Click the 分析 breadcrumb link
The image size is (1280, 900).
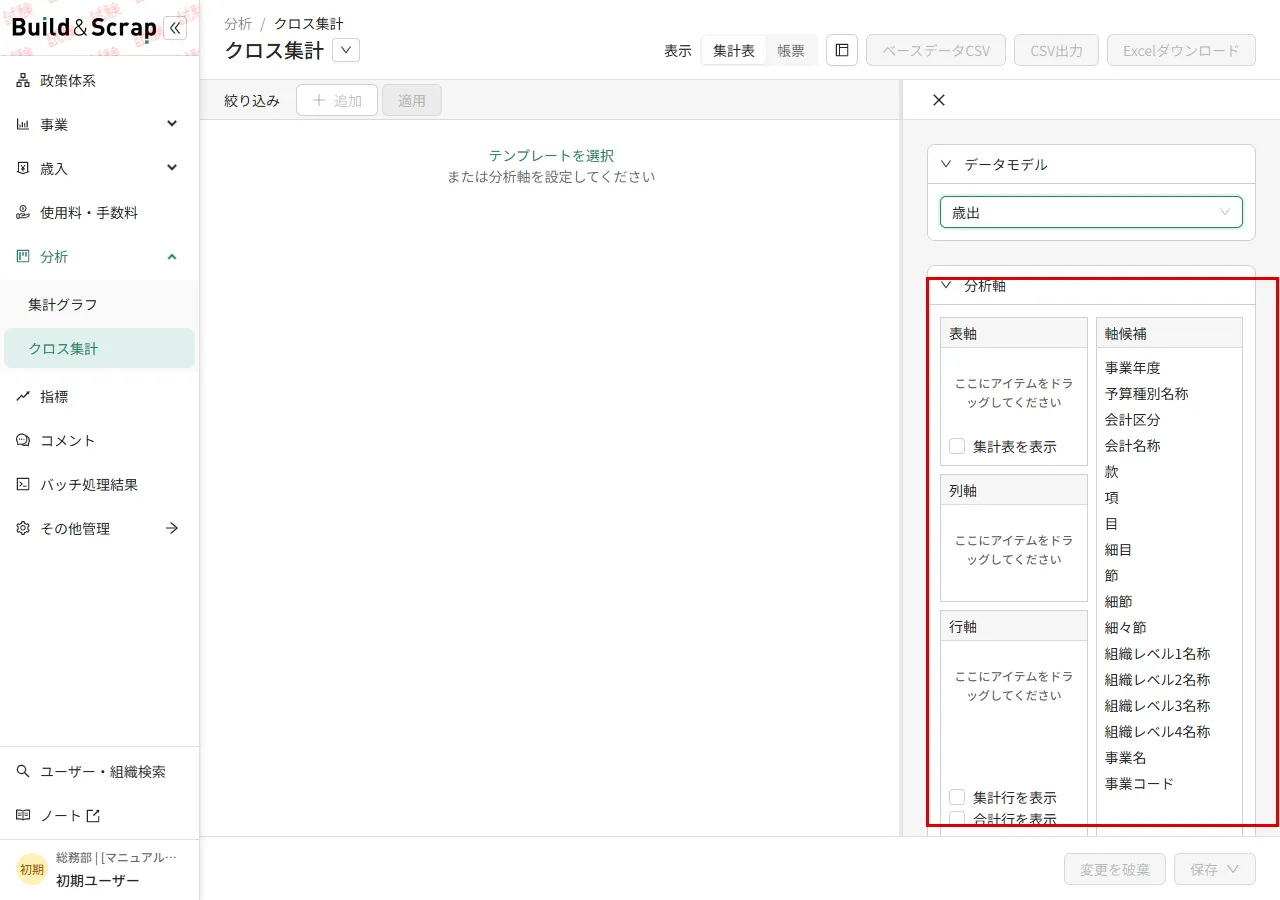pos(238,23)
